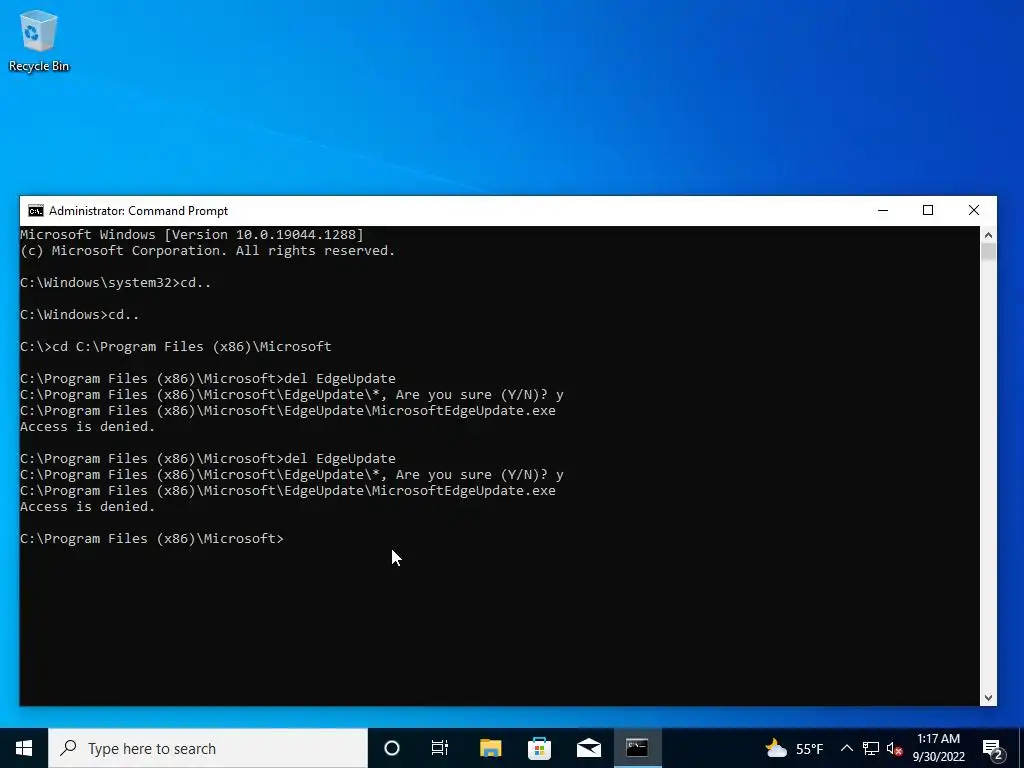Click the second 'Access is denied.' message
The image size is (1024, 768).
coord(88,507)
